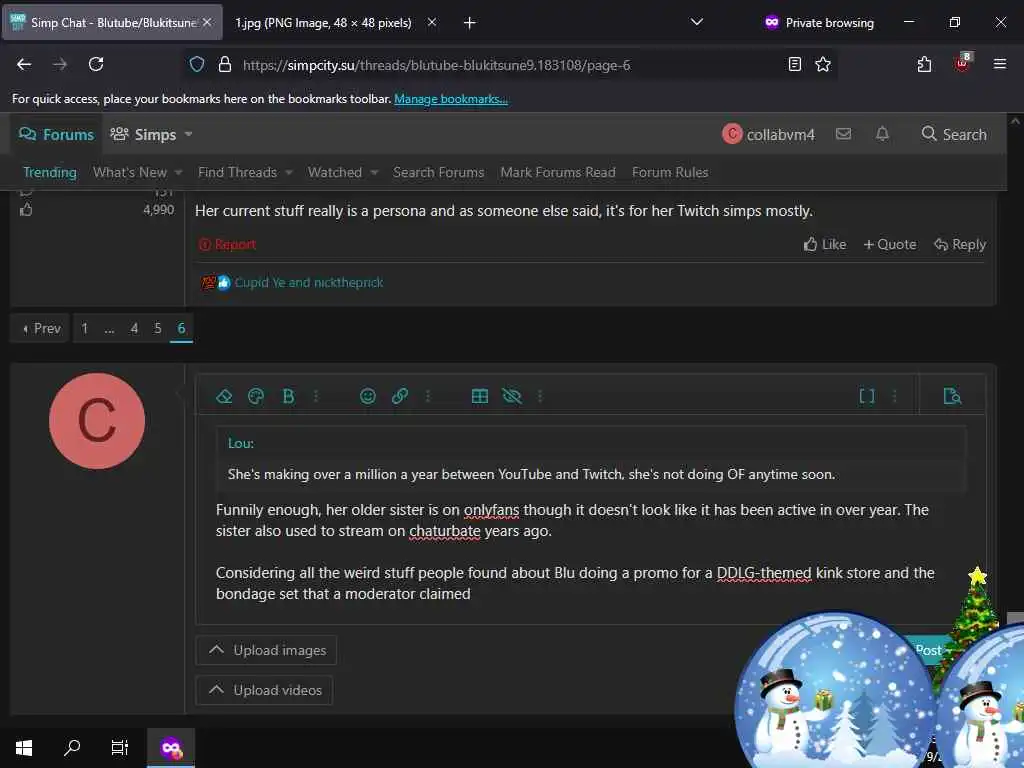Viewport: 1024px width, 768px height.
Task: Open the Simps navigation menu
Action: 143,135
